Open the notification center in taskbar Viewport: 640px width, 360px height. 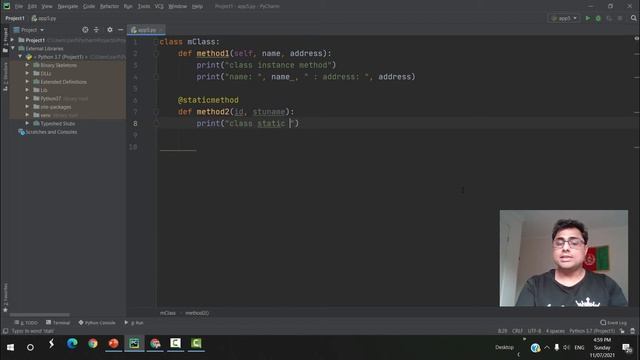pyautogui.click(x=627, y=348)
